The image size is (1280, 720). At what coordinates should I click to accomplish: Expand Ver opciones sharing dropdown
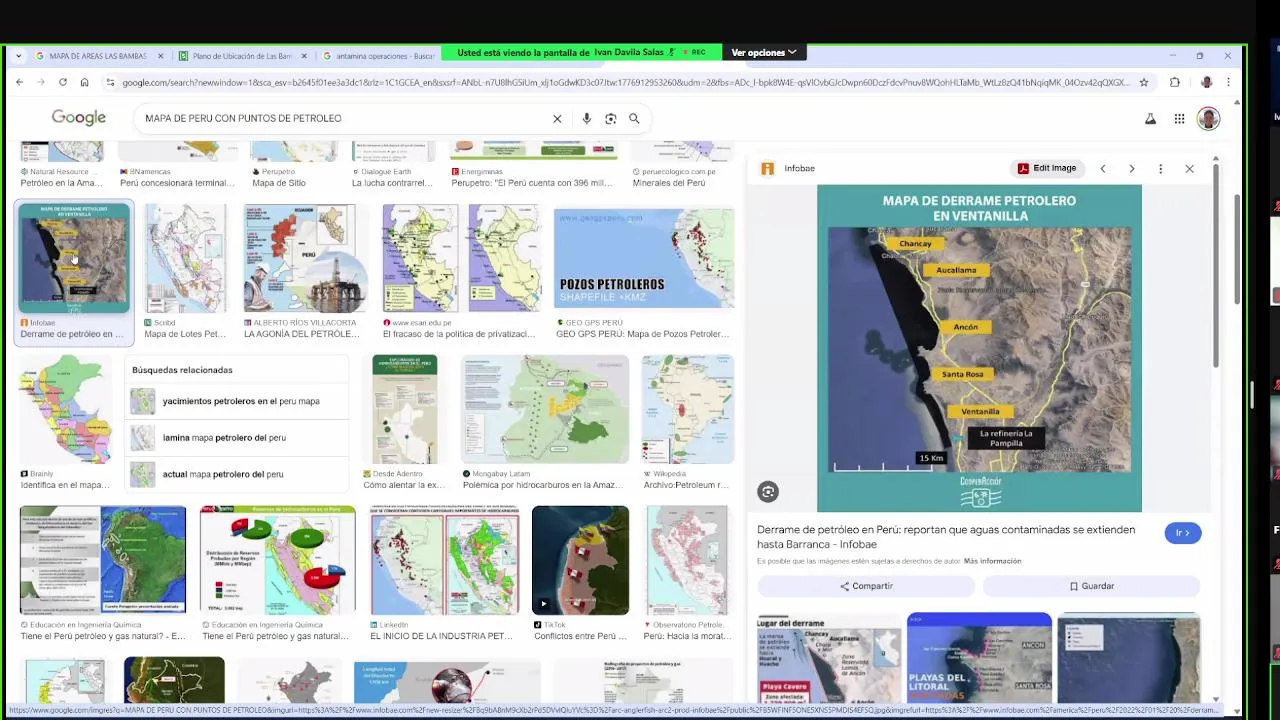764,52
